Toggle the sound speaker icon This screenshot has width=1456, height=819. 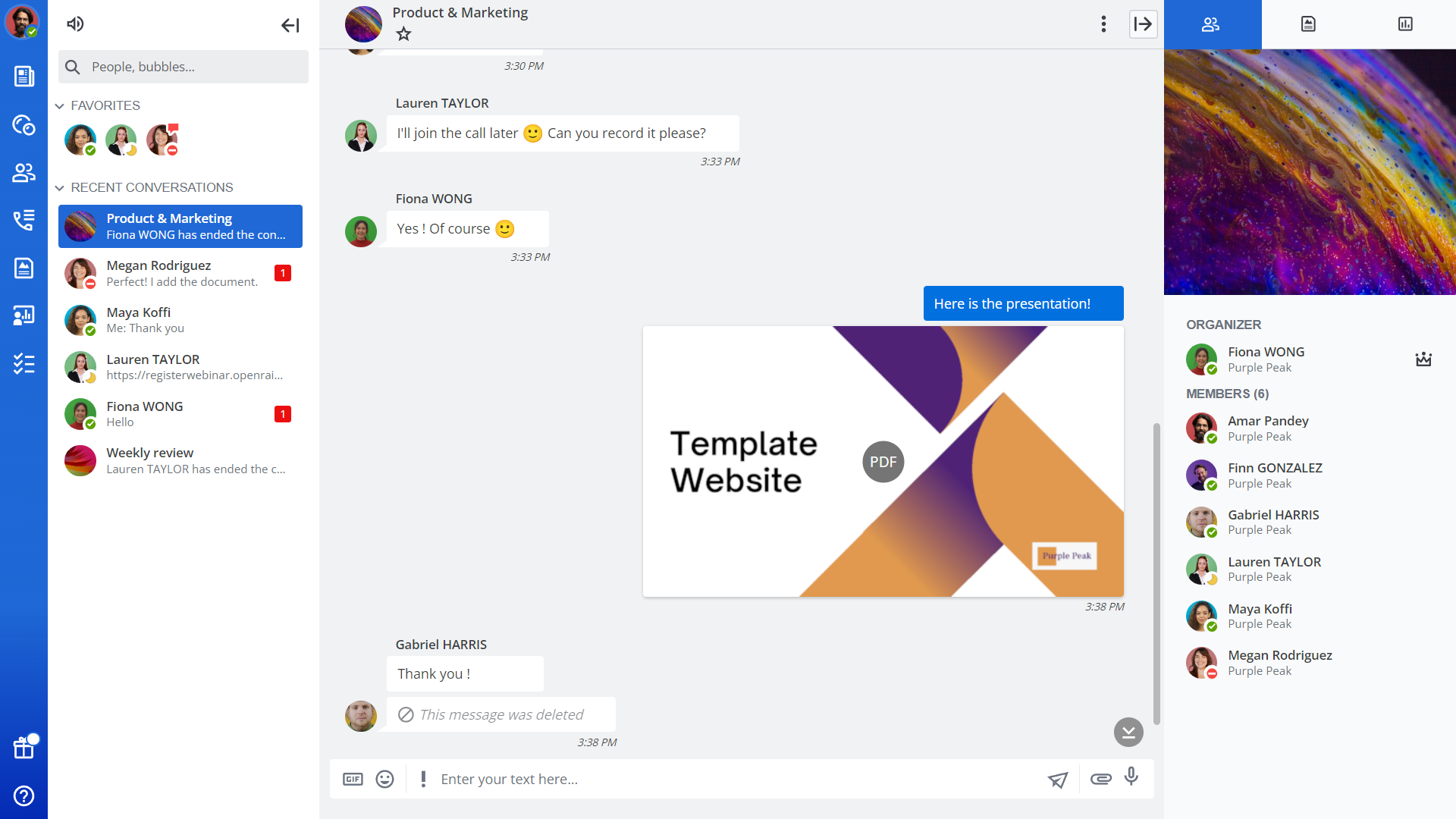point(75,24)
